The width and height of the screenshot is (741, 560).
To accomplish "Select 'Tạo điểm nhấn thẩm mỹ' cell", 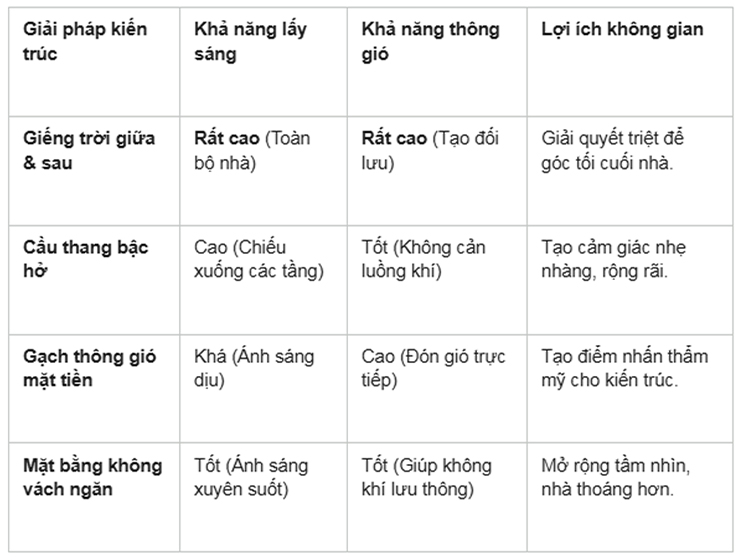I will (x=630, y=389).
